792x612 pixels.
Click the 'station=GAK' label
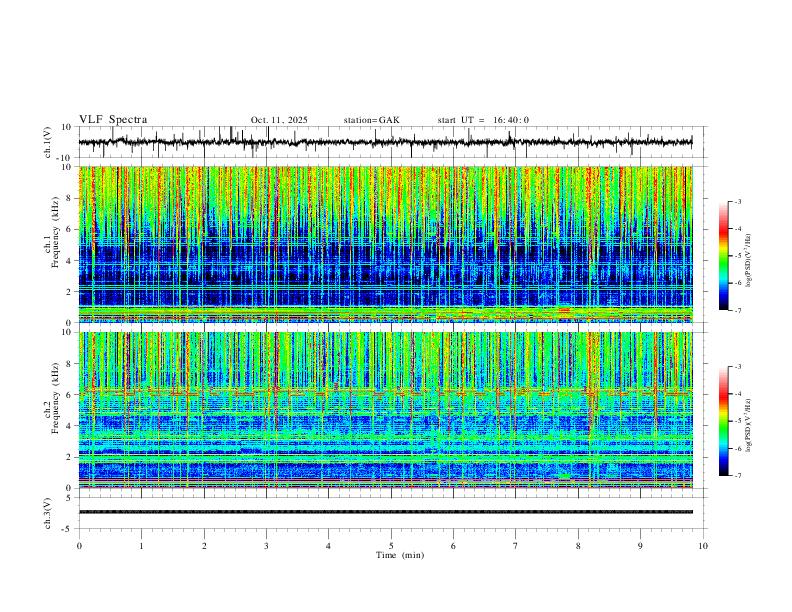pos(371,120)
